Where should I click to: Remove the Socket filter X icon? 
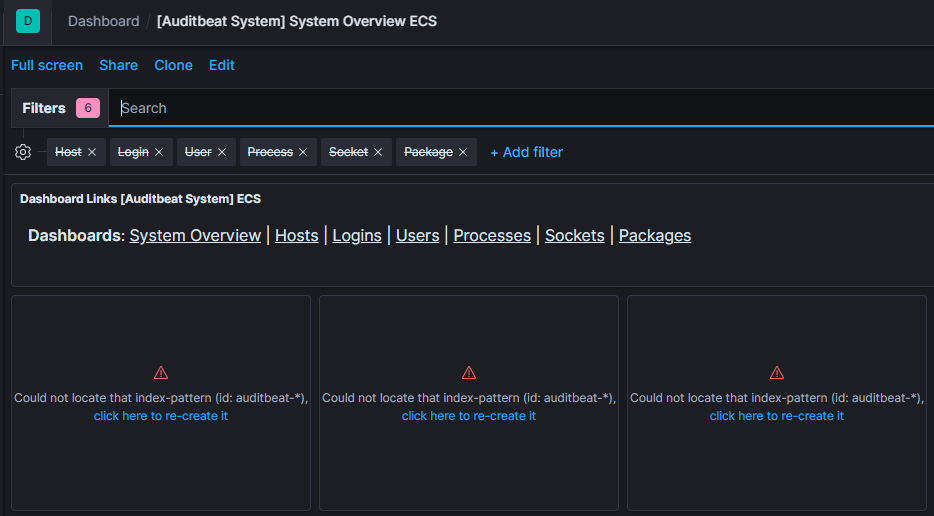pyautogui.click(x=378, y=152)
